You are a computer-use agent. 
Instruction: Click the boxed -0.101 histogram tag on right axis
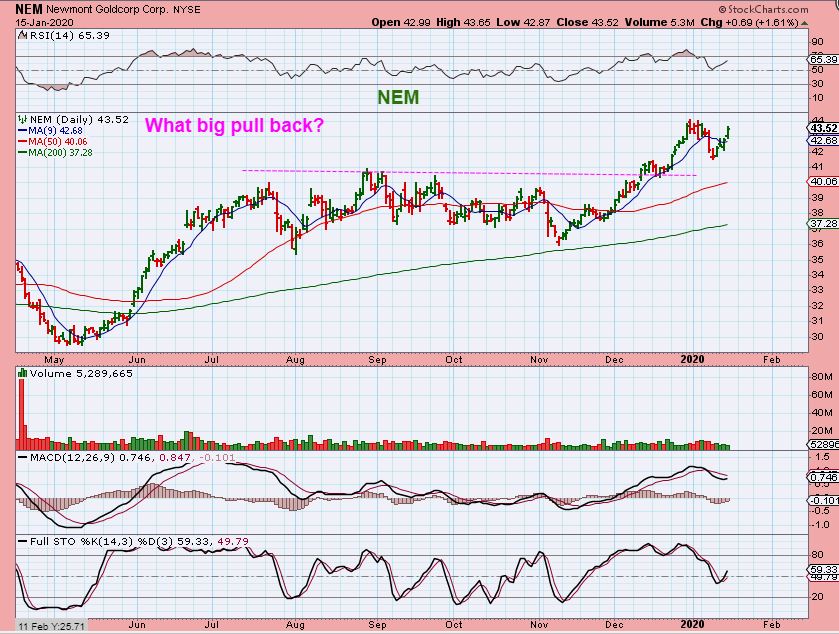pos(822,500)
